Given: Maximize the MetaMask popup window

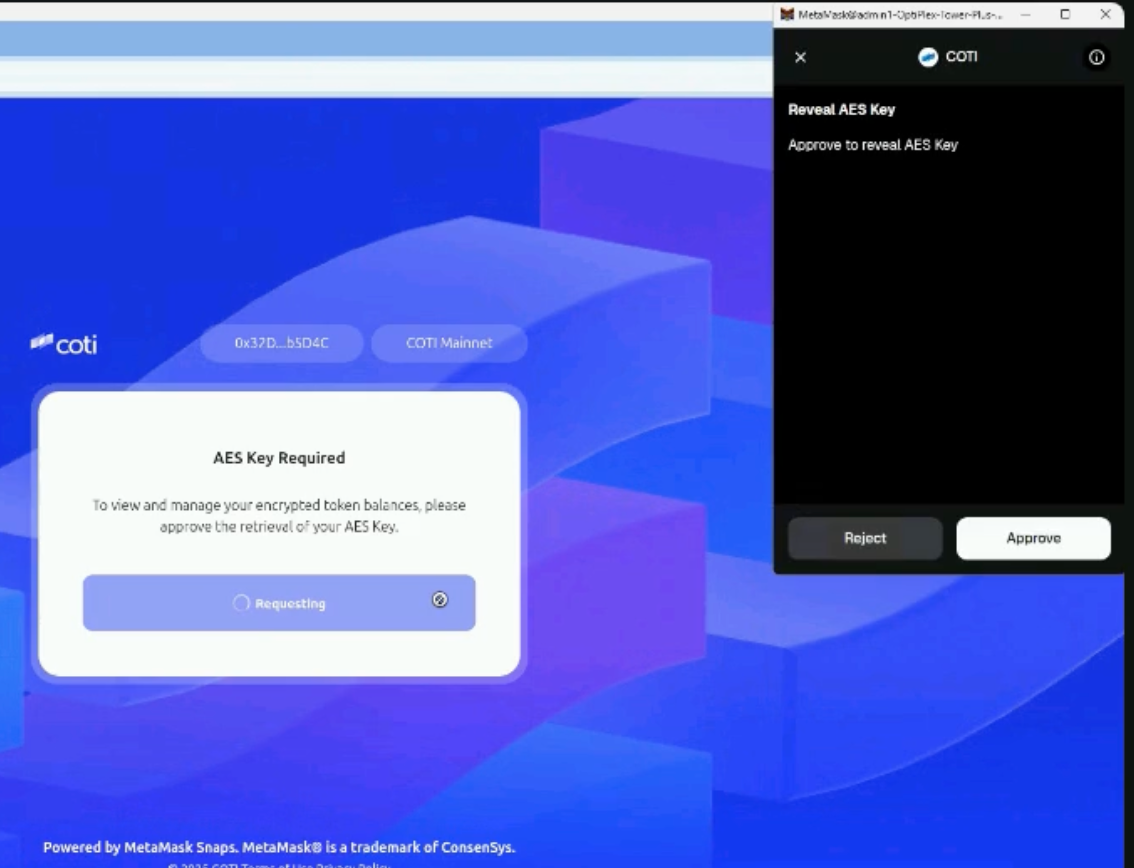Looking at the screenshot, I should 1065,14.
